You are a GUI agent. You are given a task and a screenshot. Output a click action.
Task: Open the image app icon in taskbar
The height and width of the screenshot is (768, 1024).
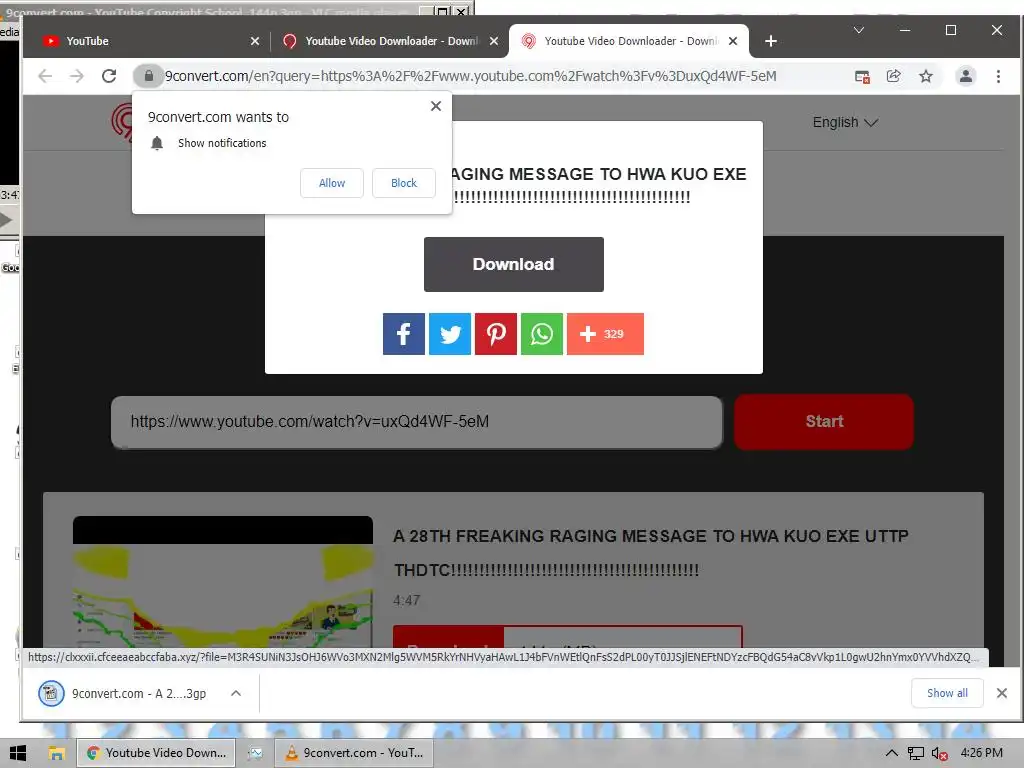pos(255,753)
